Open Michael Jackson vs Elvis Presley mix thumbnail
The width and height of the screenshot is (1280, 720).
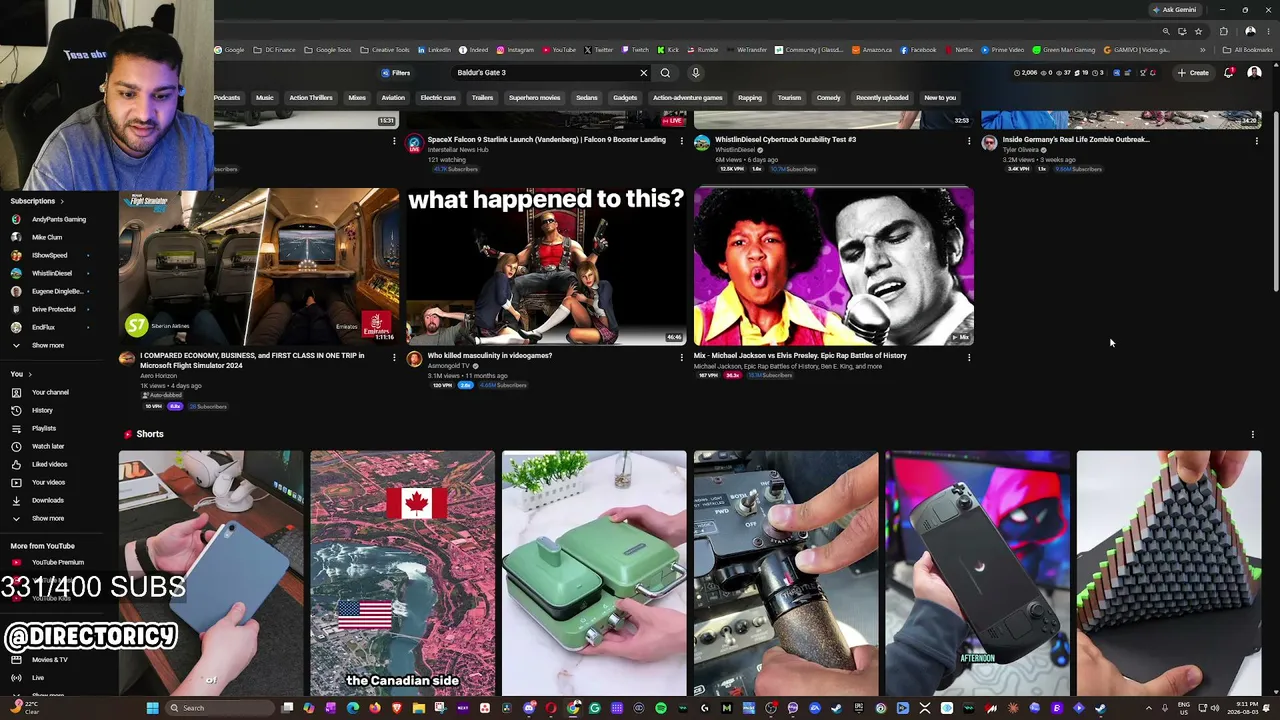tap(834, 266)
